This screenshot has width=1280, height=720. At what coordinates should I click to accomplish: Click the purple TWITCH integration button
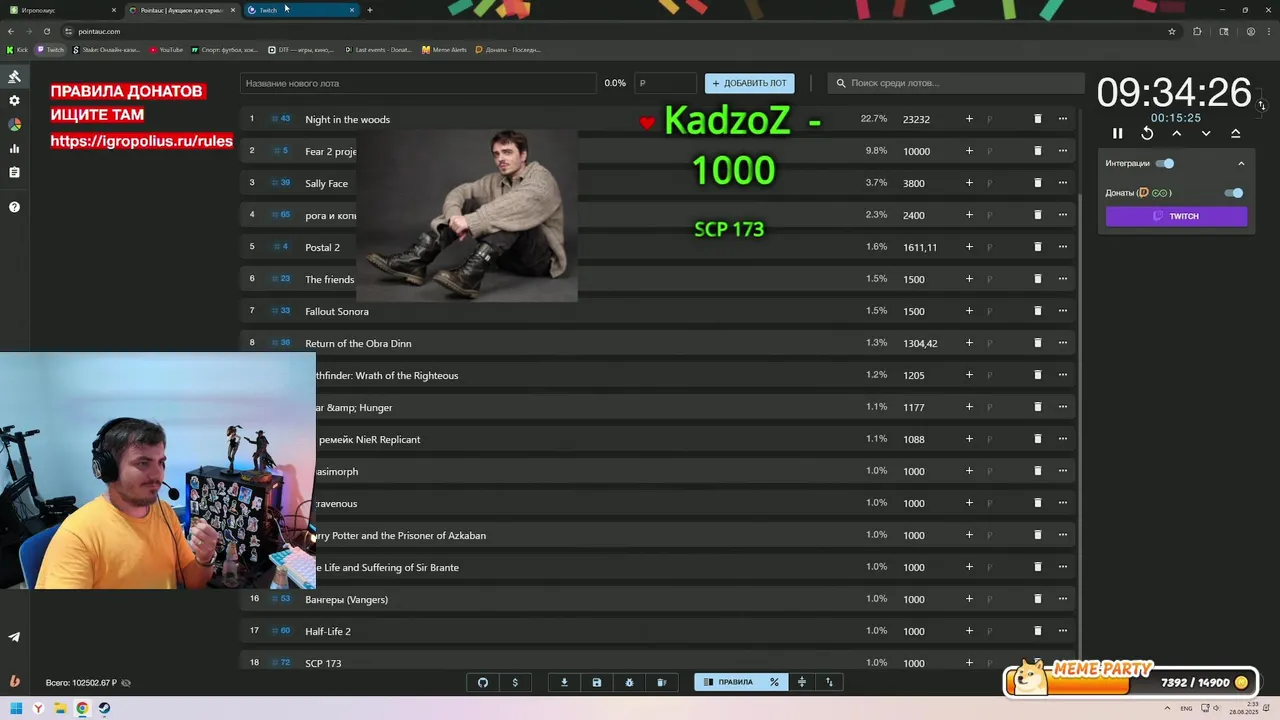(x=1176, y=216)
